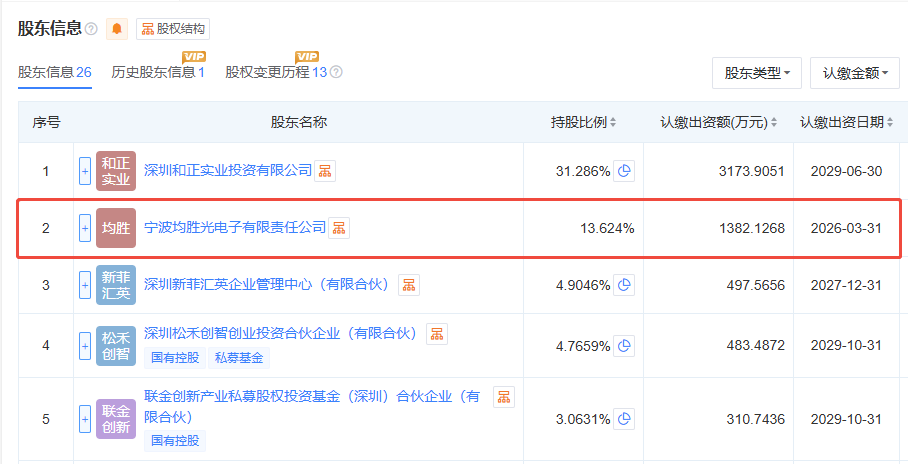The width and height of the screenshot is (908, 464).
Task: Click the 股东名称 column header
Action: click(299, 122)
